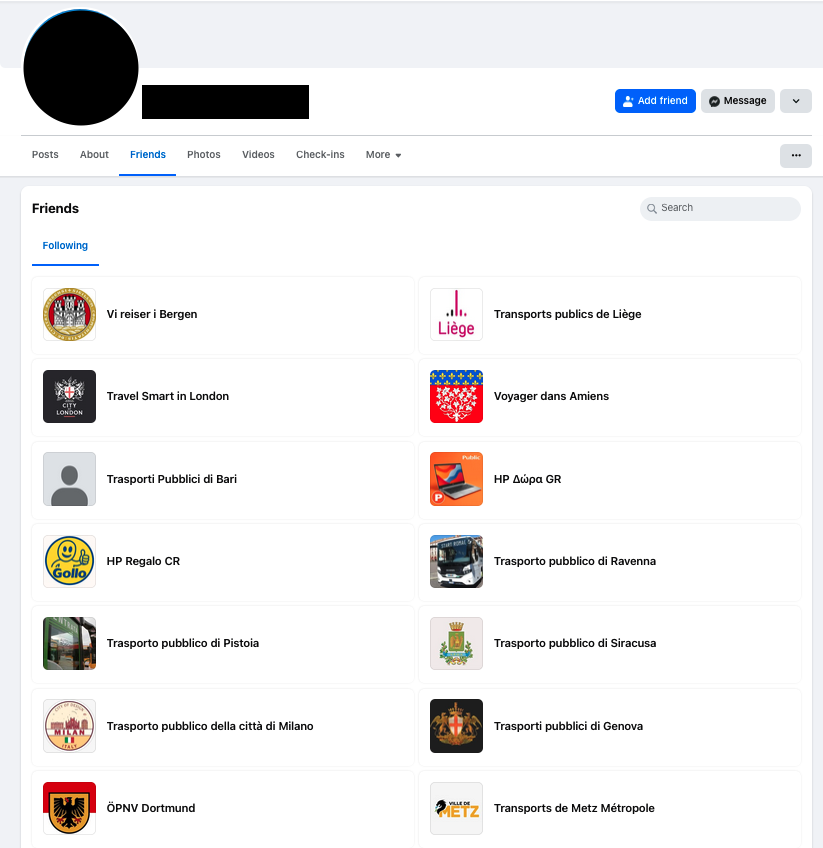Click the Add friend button
This screenshot has height=848, width=823.
click(655, 101)
